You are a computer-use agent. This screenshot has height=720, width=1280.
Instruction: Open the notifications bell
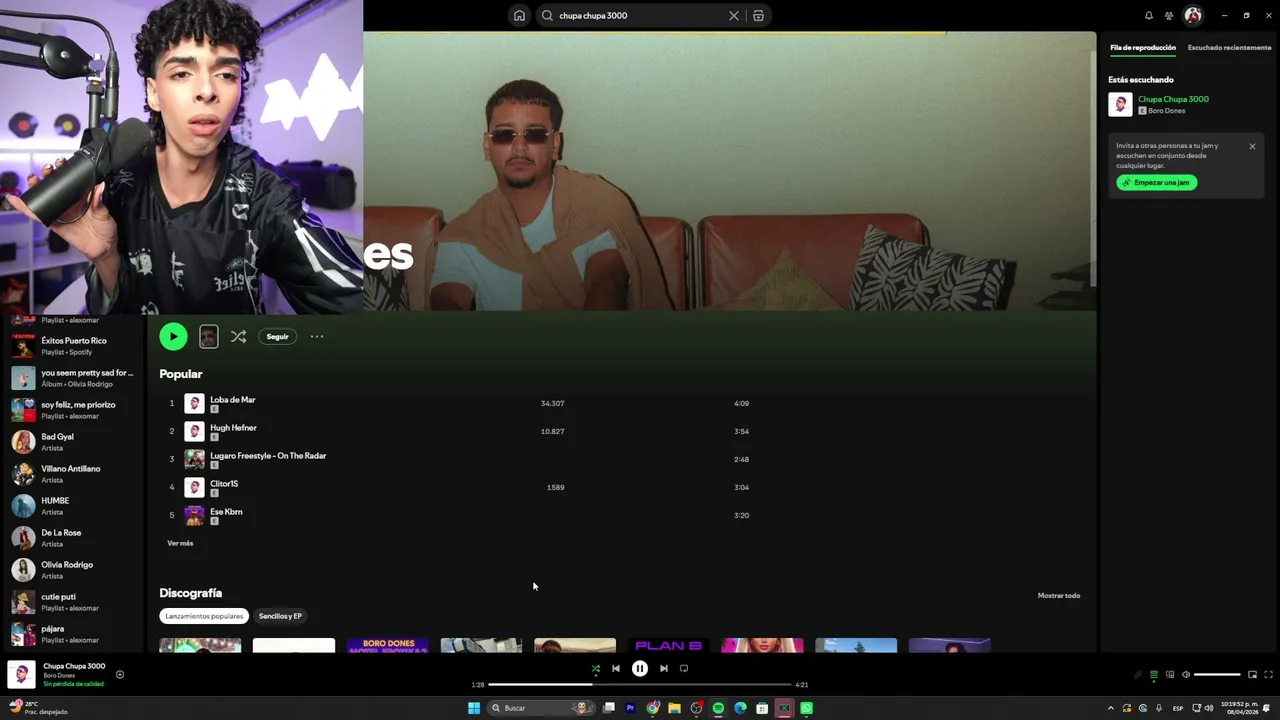tap(1149, 16)
